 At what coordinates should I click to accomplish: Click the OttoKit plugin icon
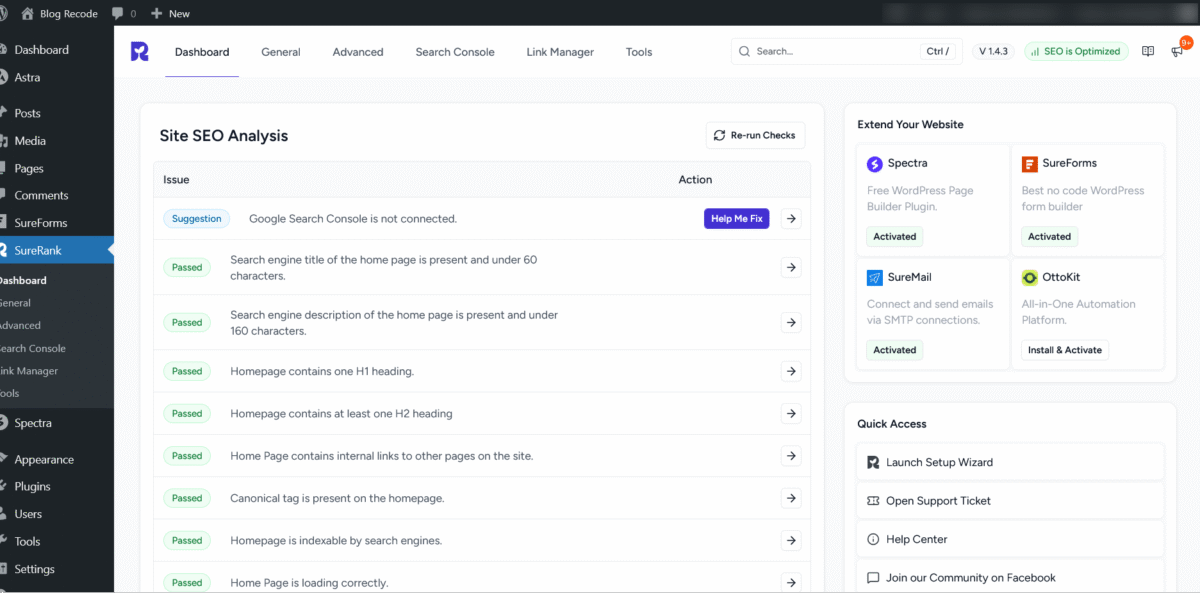(1029, 277)
